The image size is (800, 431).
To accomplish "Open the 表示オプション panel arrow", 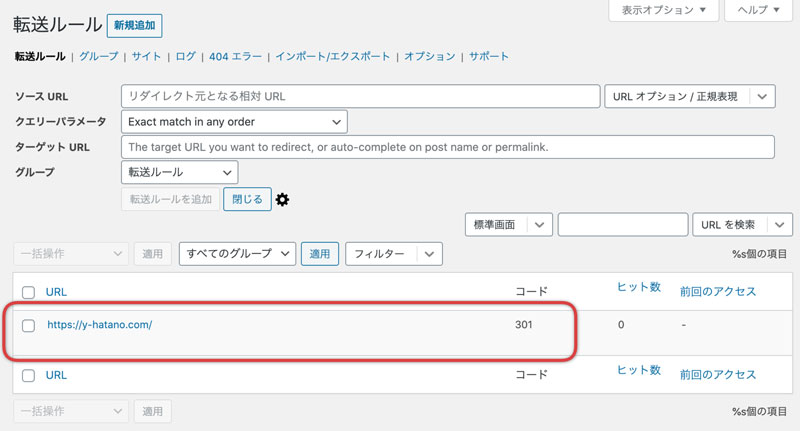I will point(703,10).
